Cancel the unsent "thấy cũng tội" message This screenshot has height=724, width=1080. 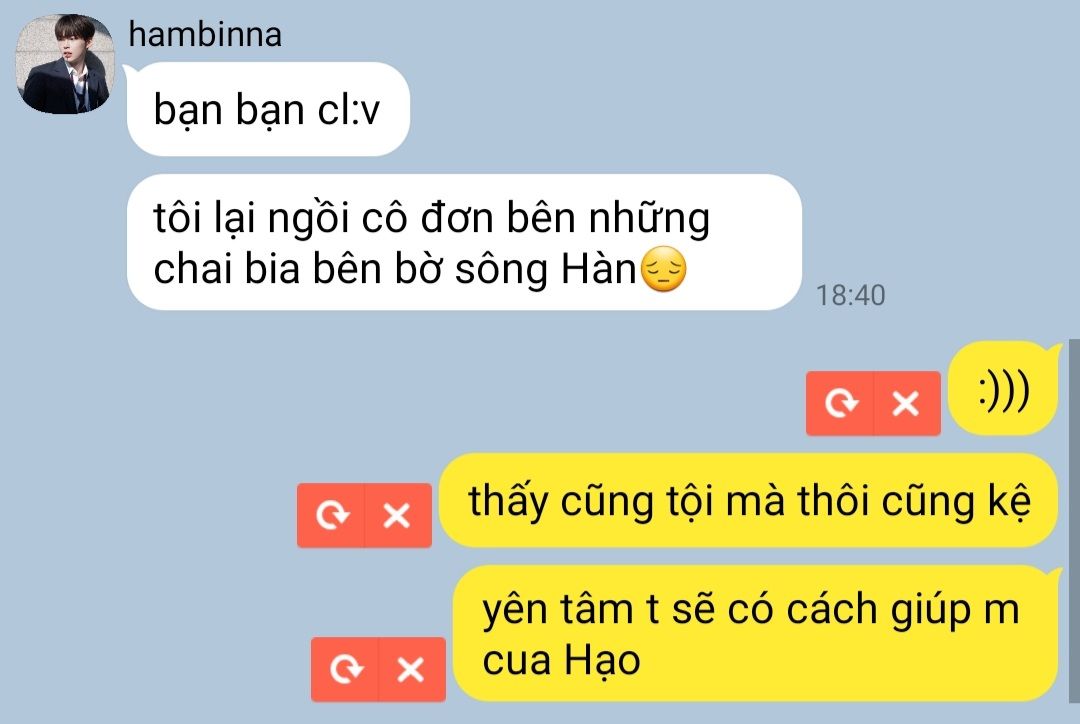397,515
